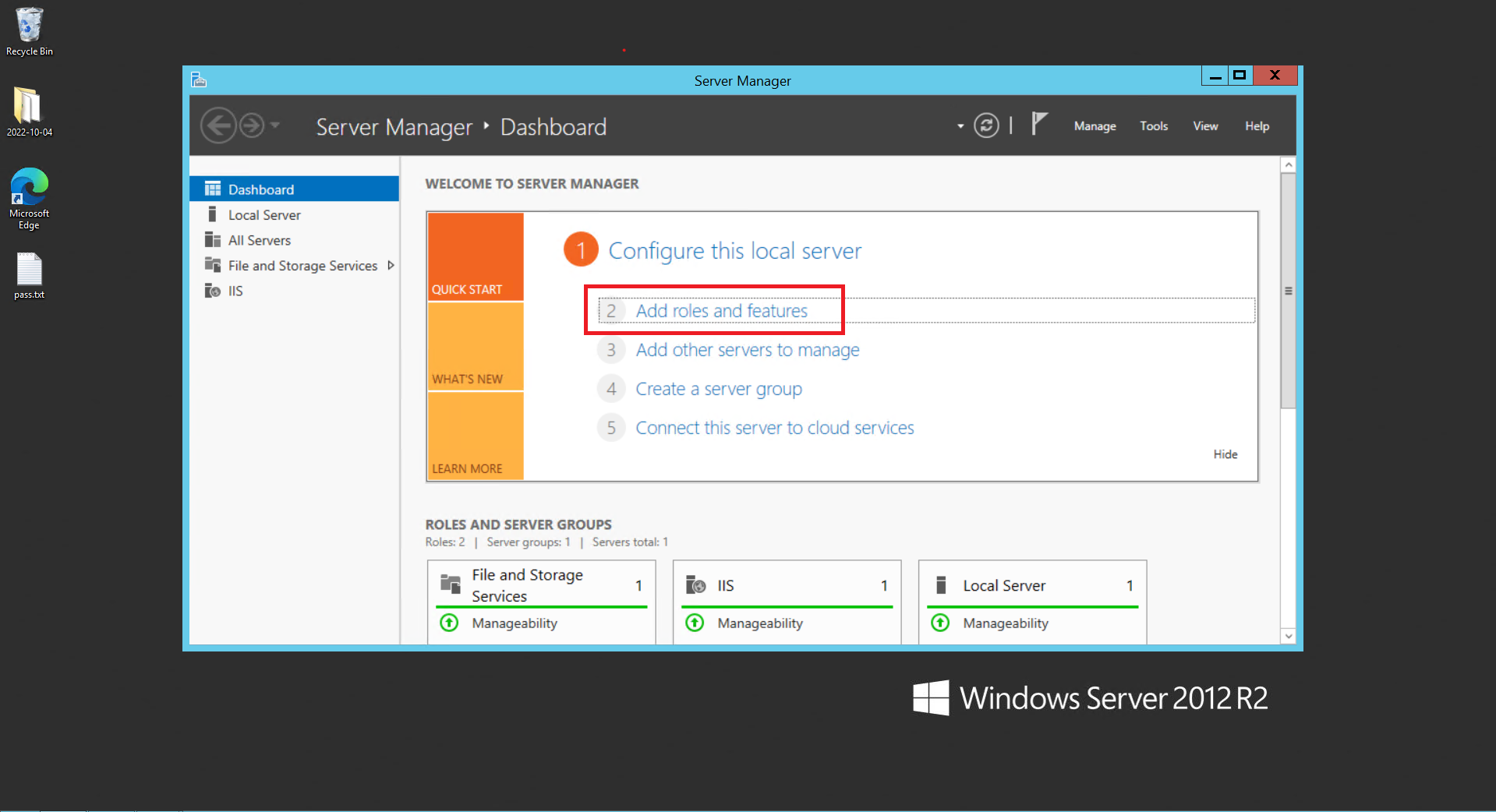Select the pass.txt file on desktop
This screenshot has height=812, width=1496.
coord(29,277)
